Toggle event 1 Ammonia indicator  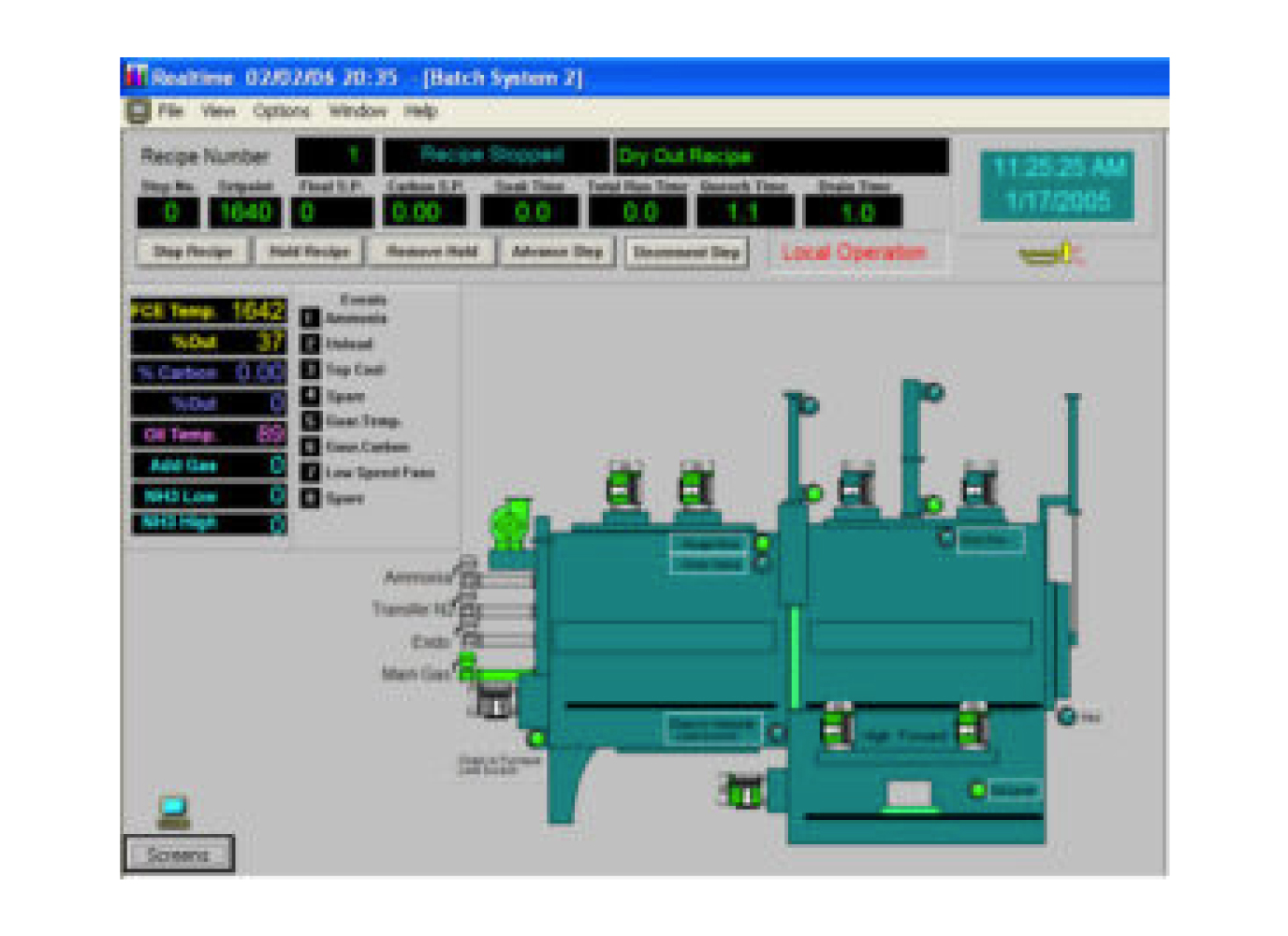tap(310, 318)
